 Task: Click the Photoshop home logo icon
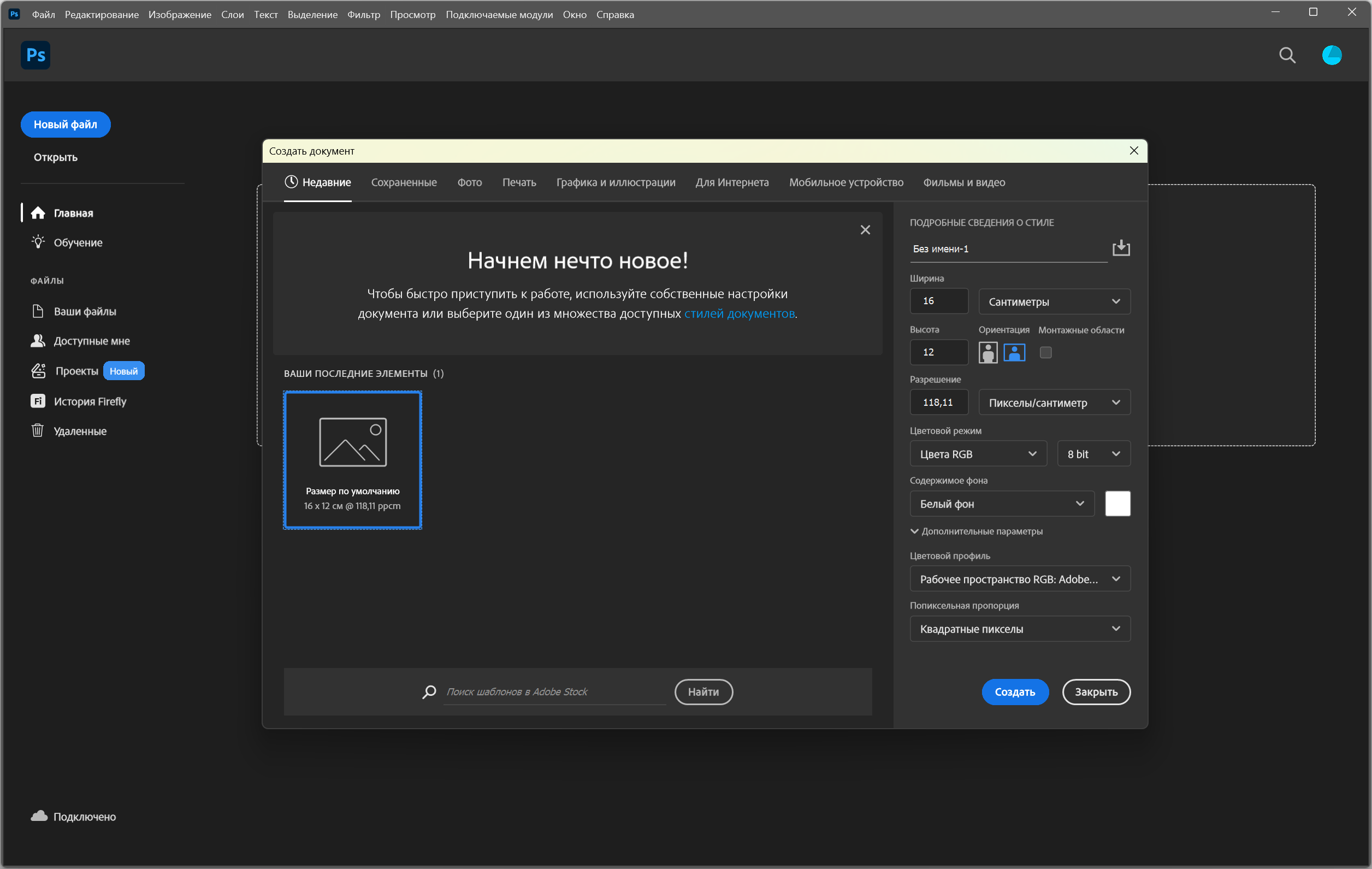pyautogui.click(x=36, y=55)
